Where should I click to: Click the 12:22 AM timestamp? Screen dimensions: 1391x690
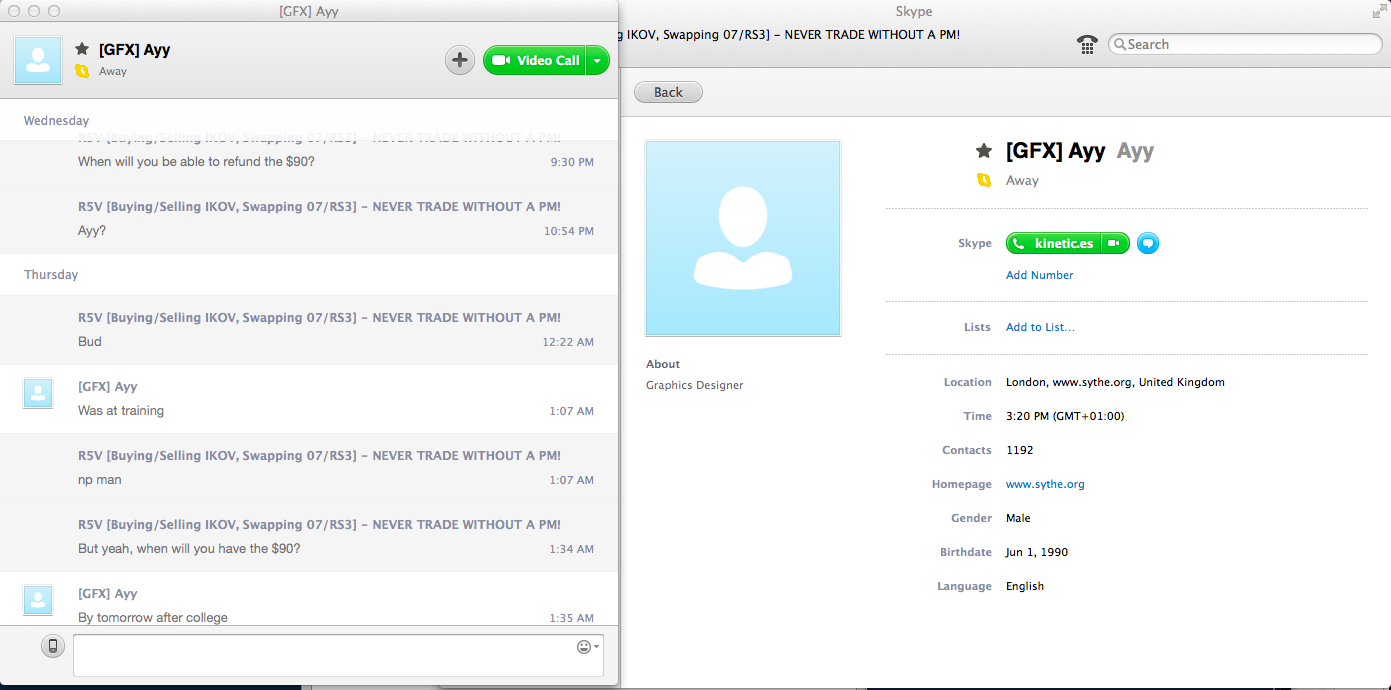[x=568, y=342]
